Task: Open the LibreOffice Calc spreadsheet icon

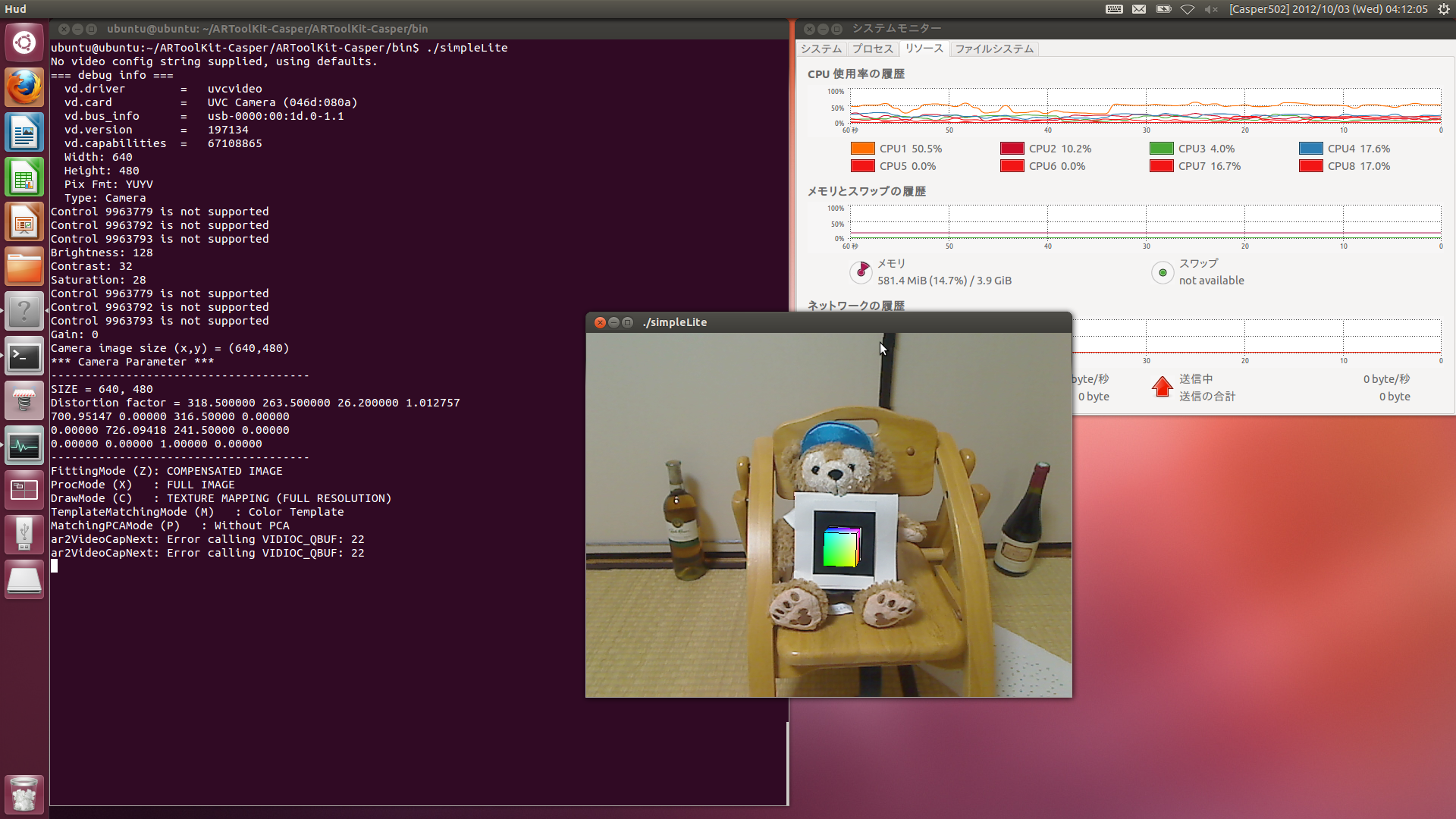Action: pos(24,177)
